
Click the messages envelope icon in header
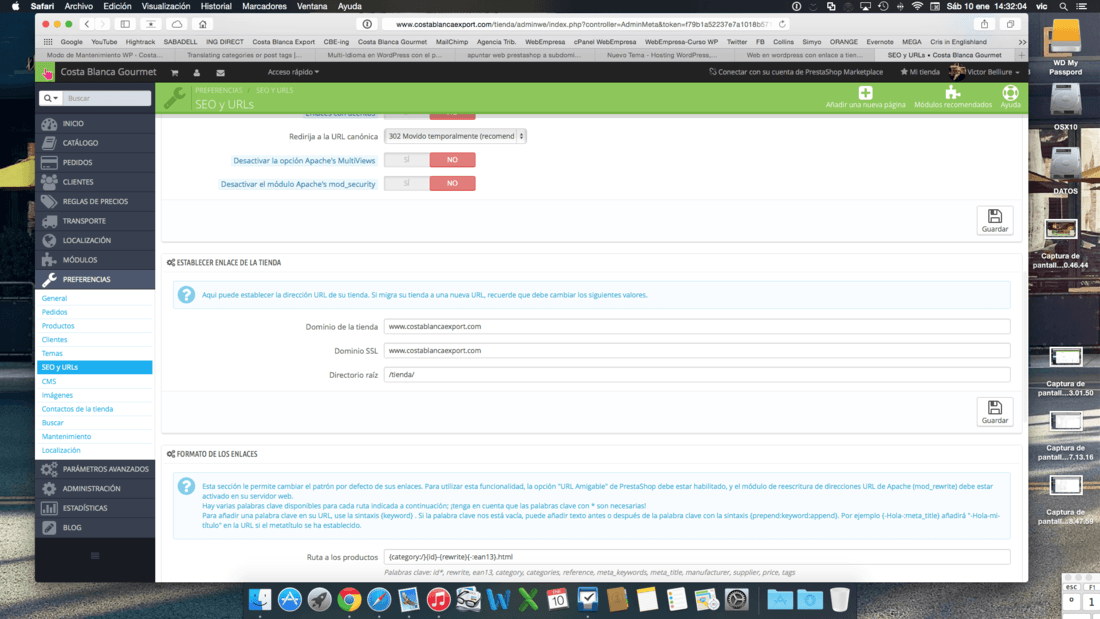(220, 72)
